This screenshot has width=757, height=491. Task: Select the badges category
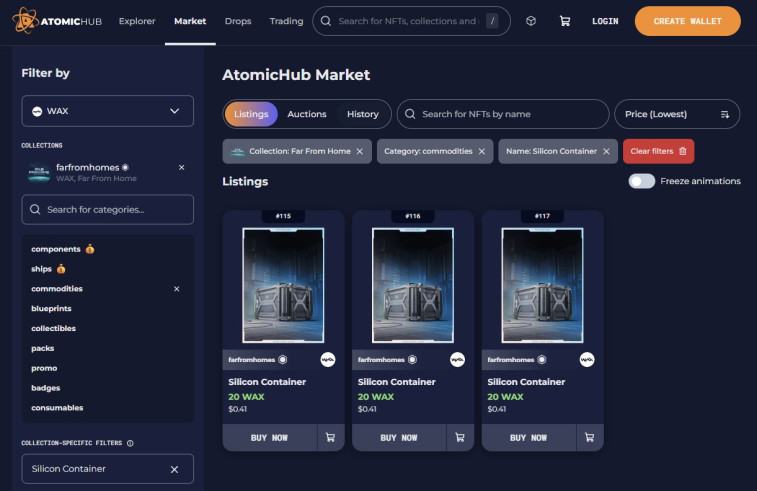tap(46, 388)
